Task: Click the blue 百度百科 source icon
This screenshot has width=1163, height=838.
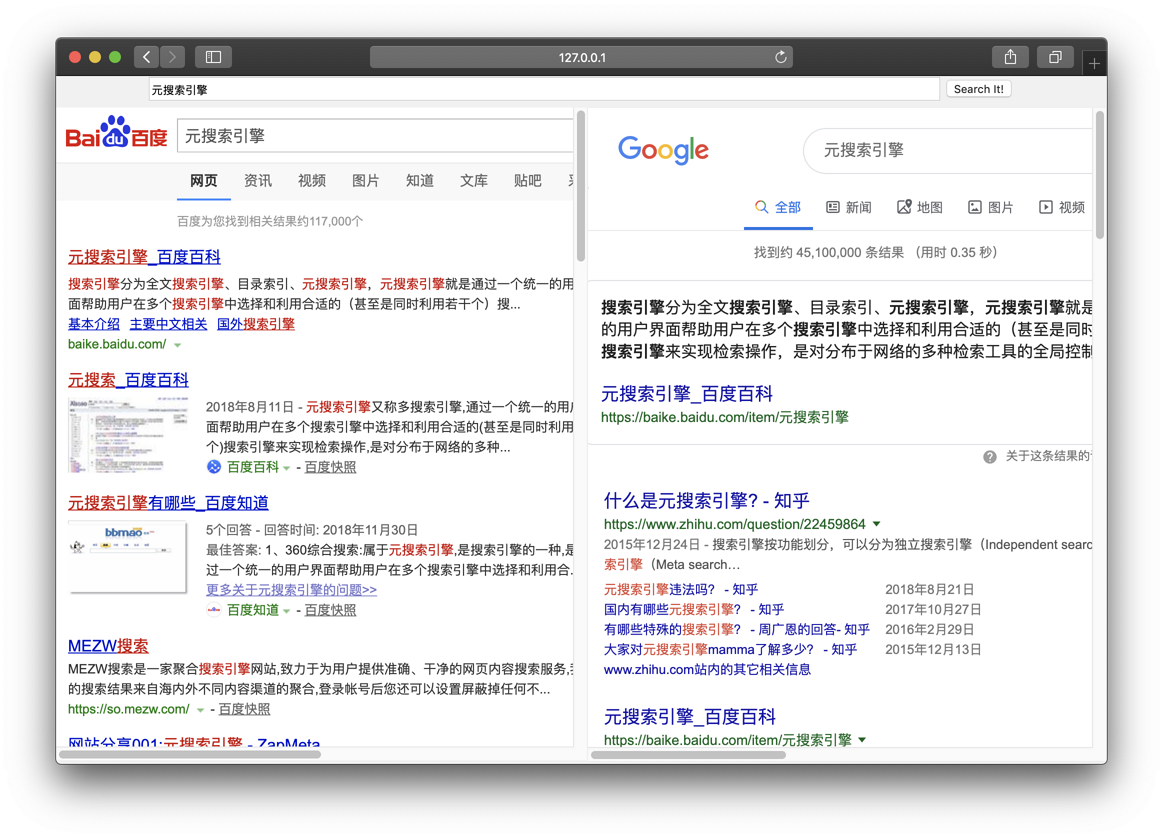Action: 214,466
